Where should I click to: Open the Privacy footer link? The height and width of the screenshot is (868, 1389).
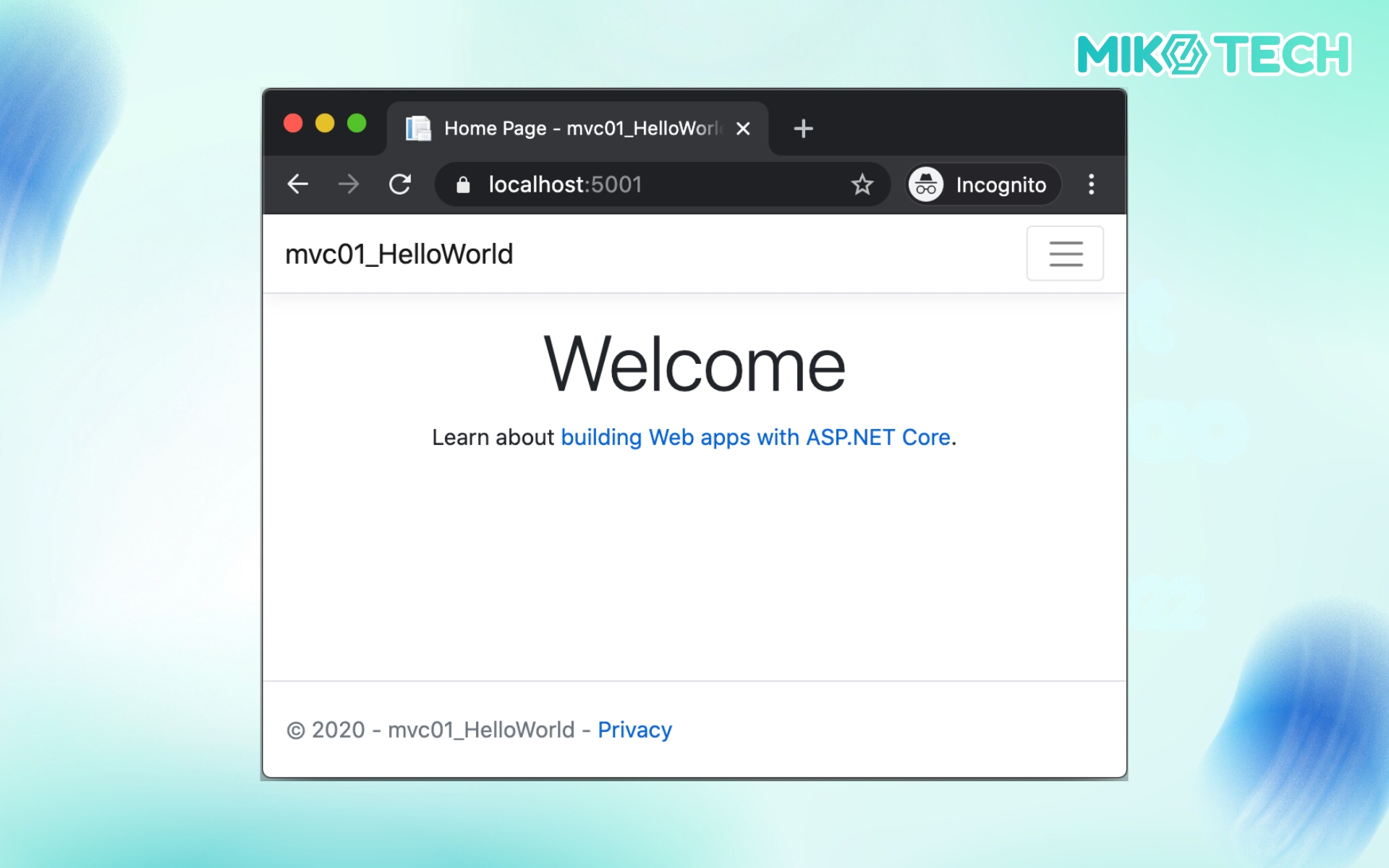pos(634,730)
